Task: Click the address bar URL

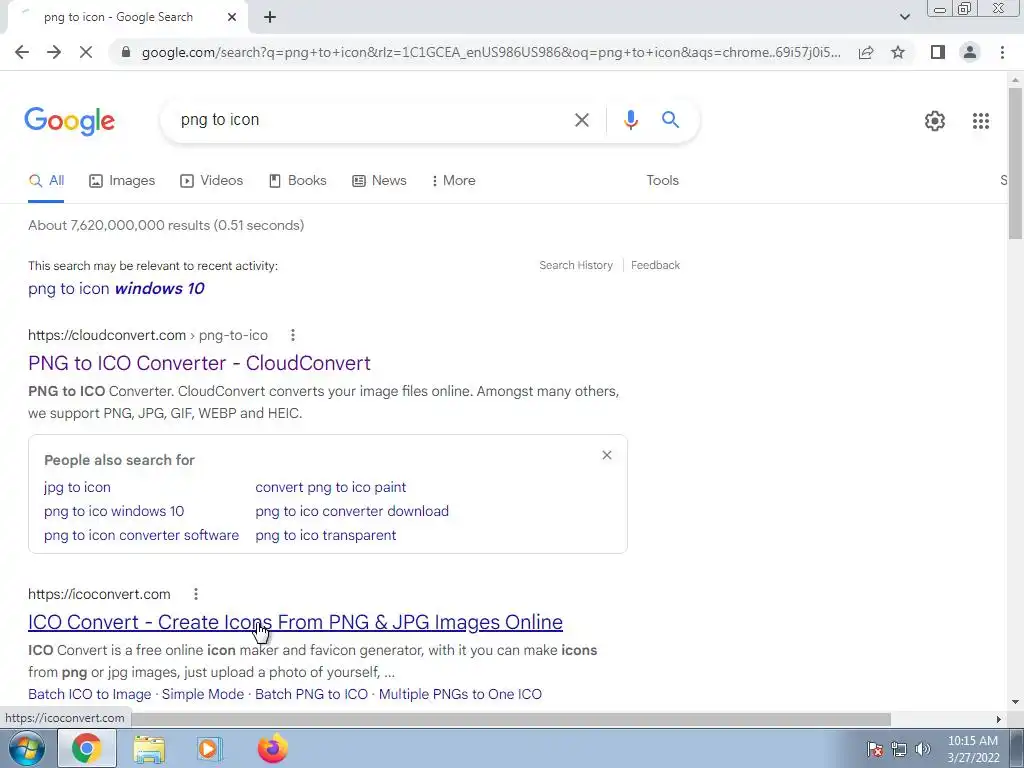Action: click(x=490, y=52)
